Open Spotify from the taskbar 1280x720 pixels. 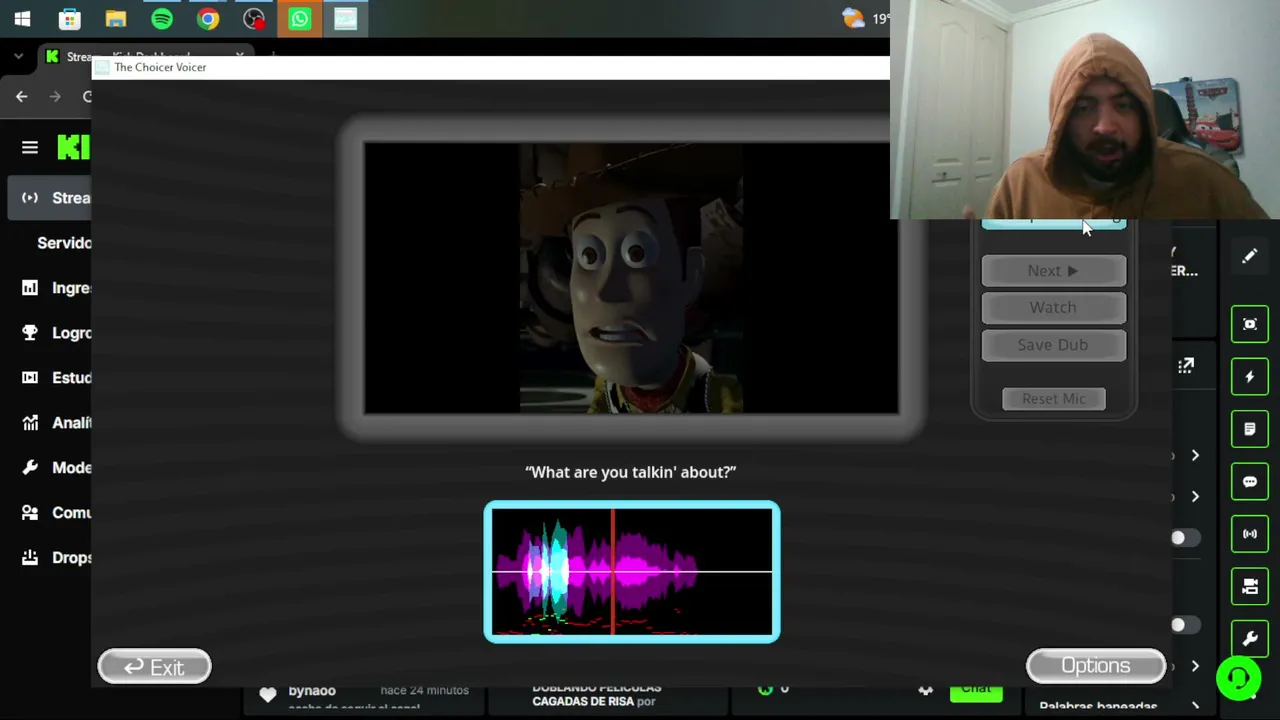[161, 19]
